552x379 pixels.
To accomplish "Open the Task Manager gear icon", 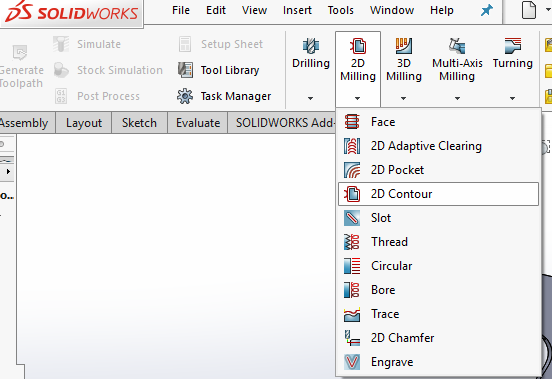I will [185, 96].
